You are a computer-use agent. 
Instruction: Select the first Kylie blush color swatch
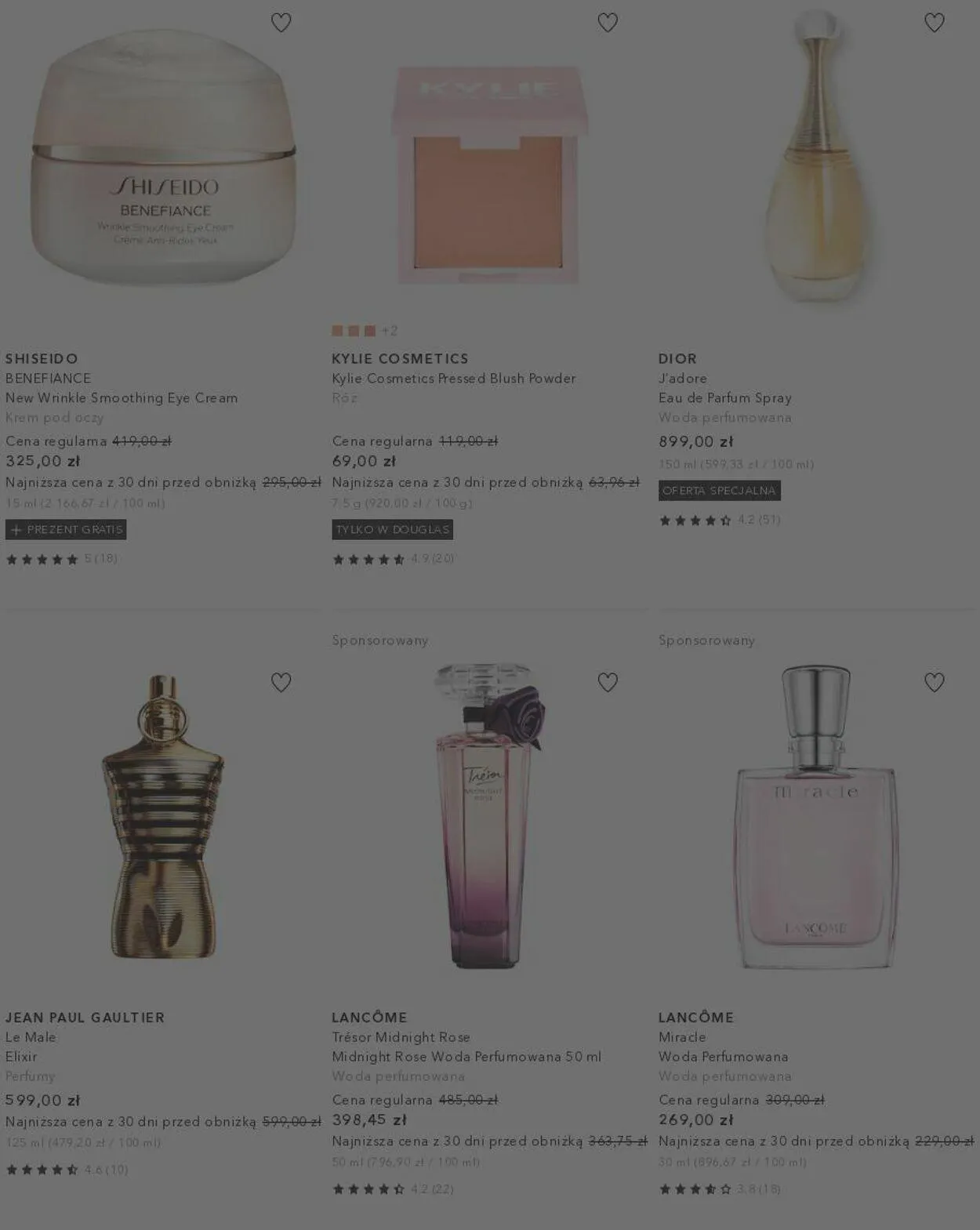tap(337, 331)
